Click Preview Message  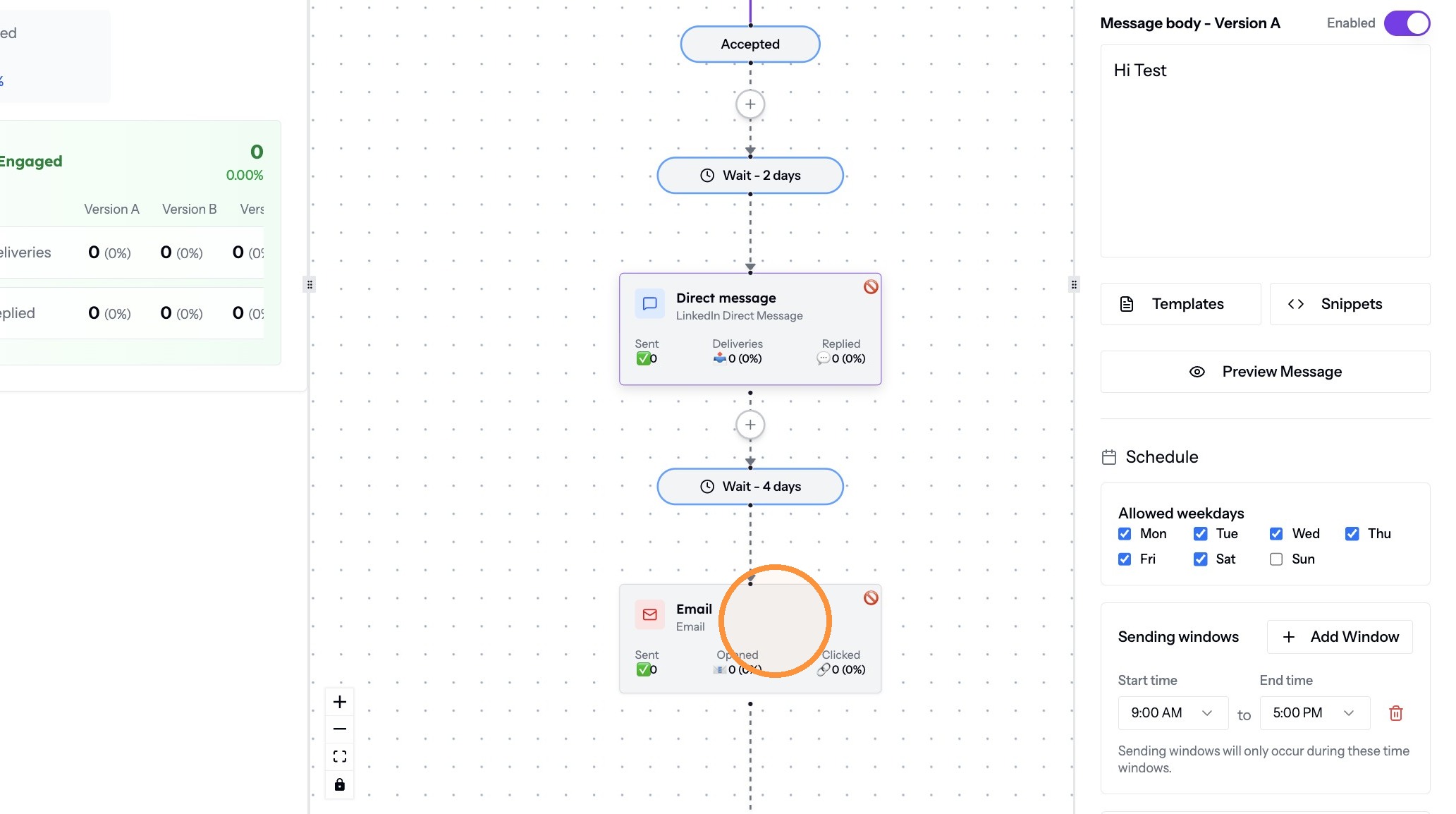point(1265,372)
